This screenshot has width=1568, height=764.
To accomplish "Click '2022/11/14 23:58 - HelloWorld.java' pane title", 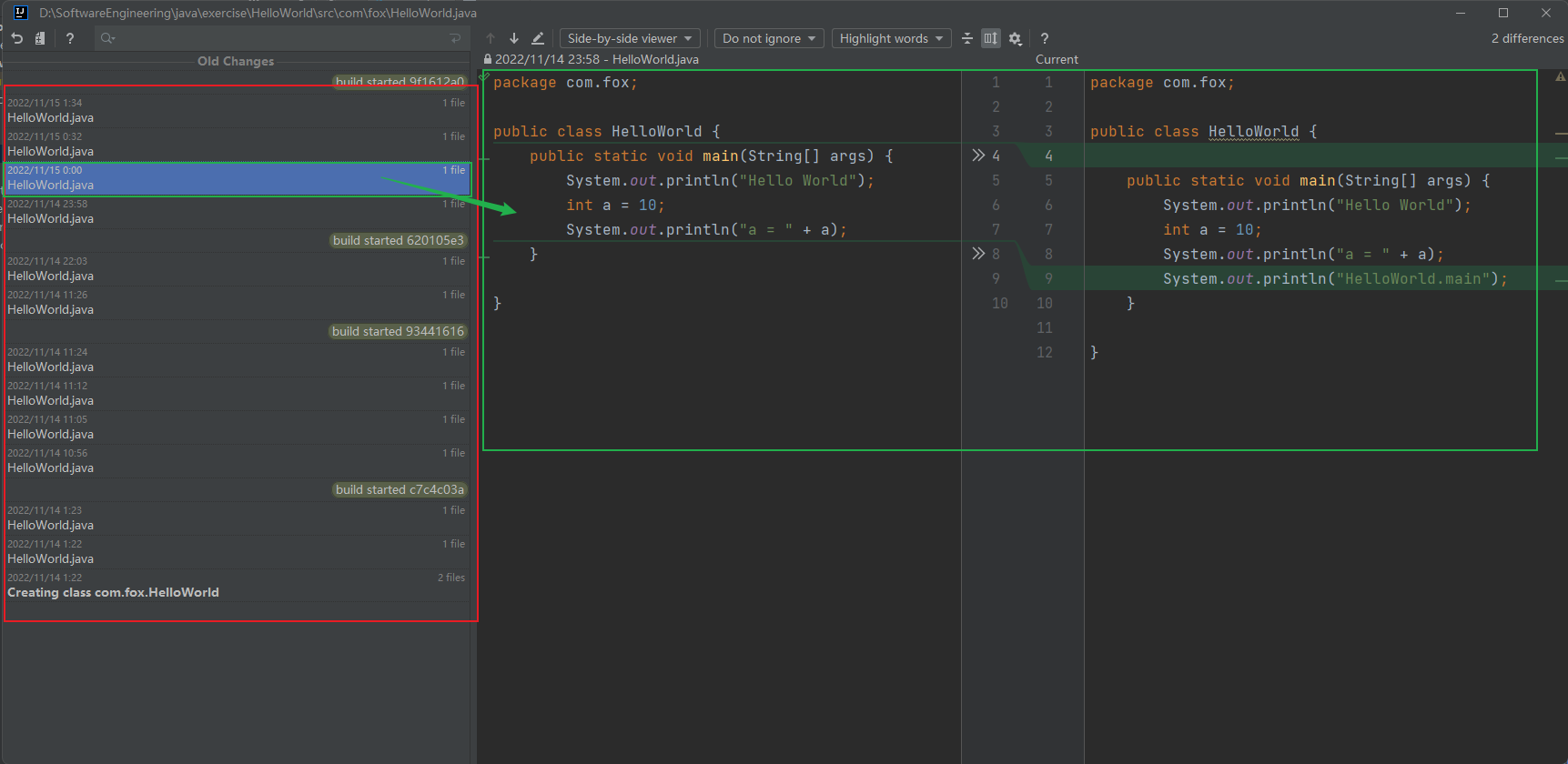I will pyautogui.click(x=597, y=59).
